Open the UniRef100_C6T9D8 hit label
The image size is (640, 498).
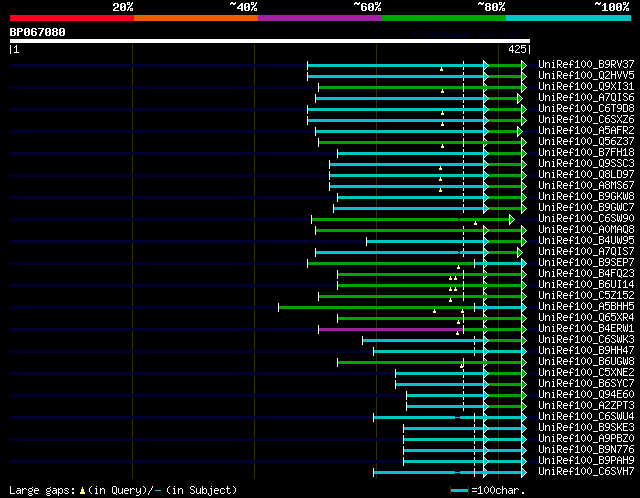click(x=586, y=108)
